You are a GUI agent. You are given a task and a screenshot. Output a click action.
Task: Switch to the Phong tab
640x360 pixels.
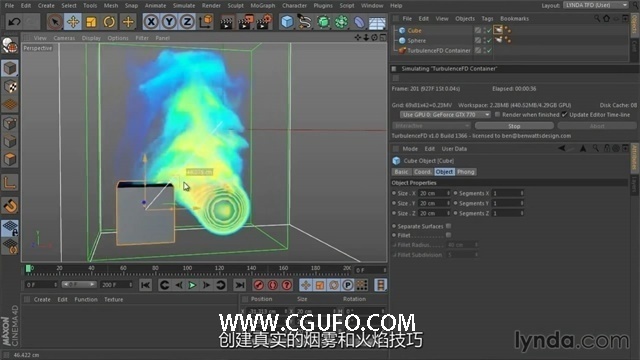pos(466,172)
